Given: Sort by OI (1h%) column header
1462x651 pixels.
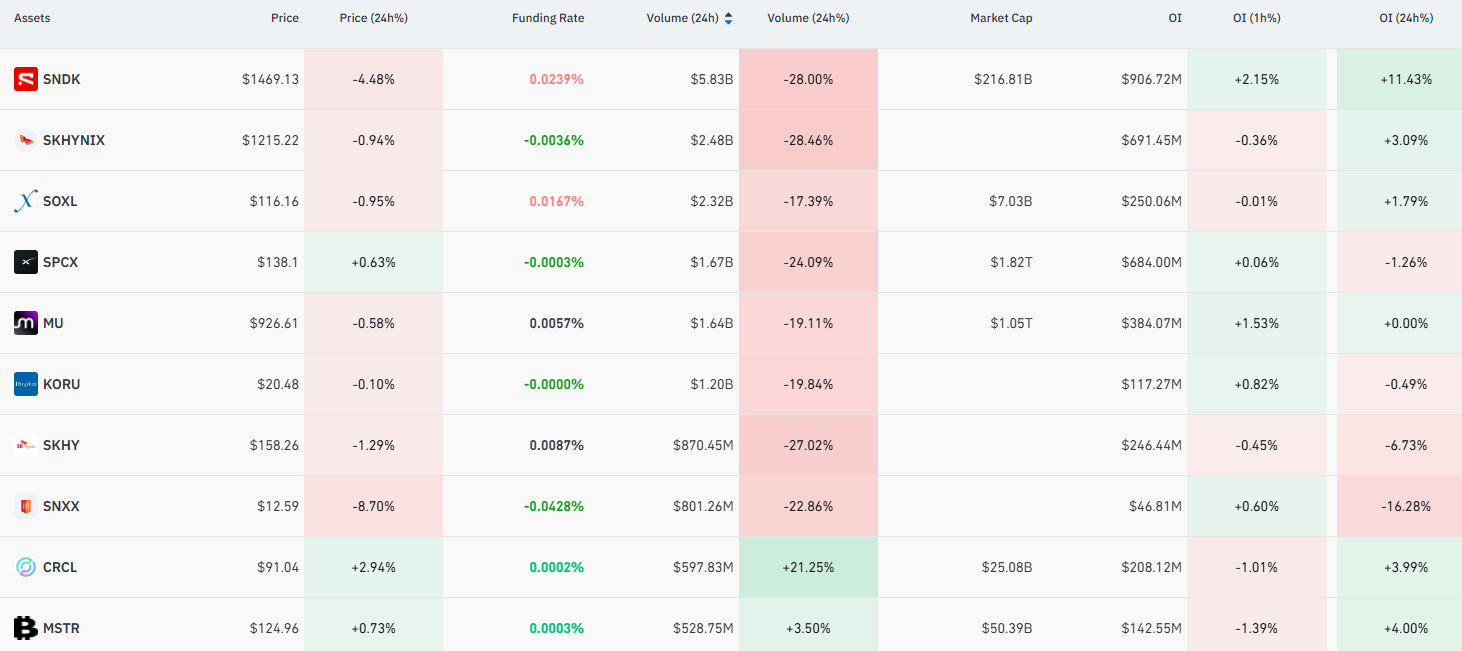Looking at the screenshot, I should point(1256,18).
